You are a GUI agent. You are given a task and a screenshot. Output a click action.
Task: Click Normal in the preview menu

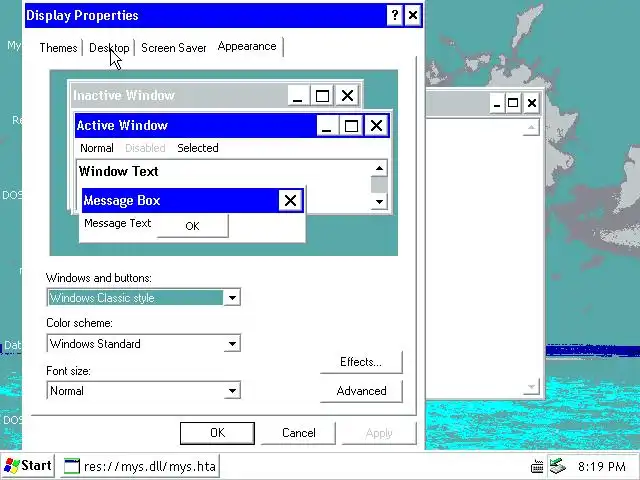97,148
